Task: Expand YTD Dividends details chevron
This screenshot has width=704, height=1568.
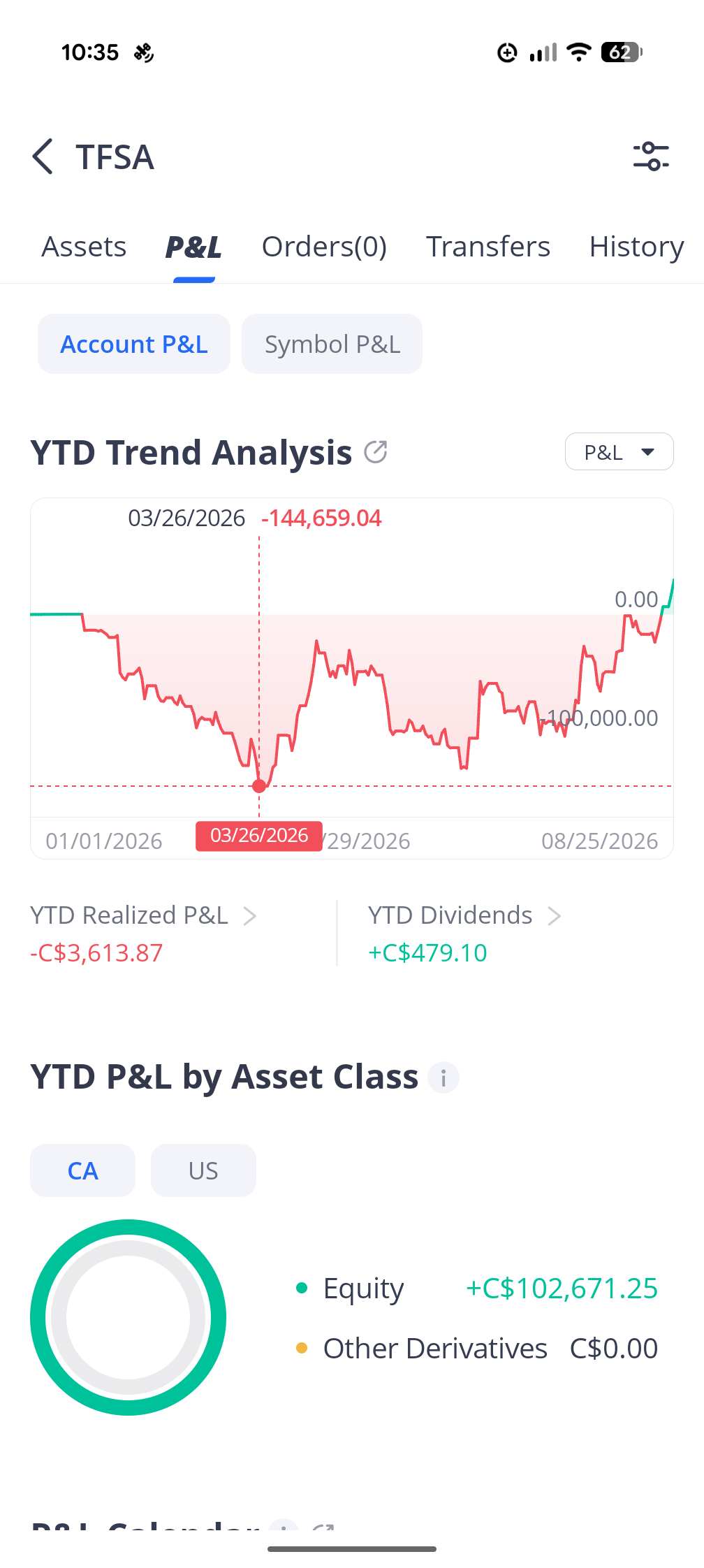Action: click(554, 916)
